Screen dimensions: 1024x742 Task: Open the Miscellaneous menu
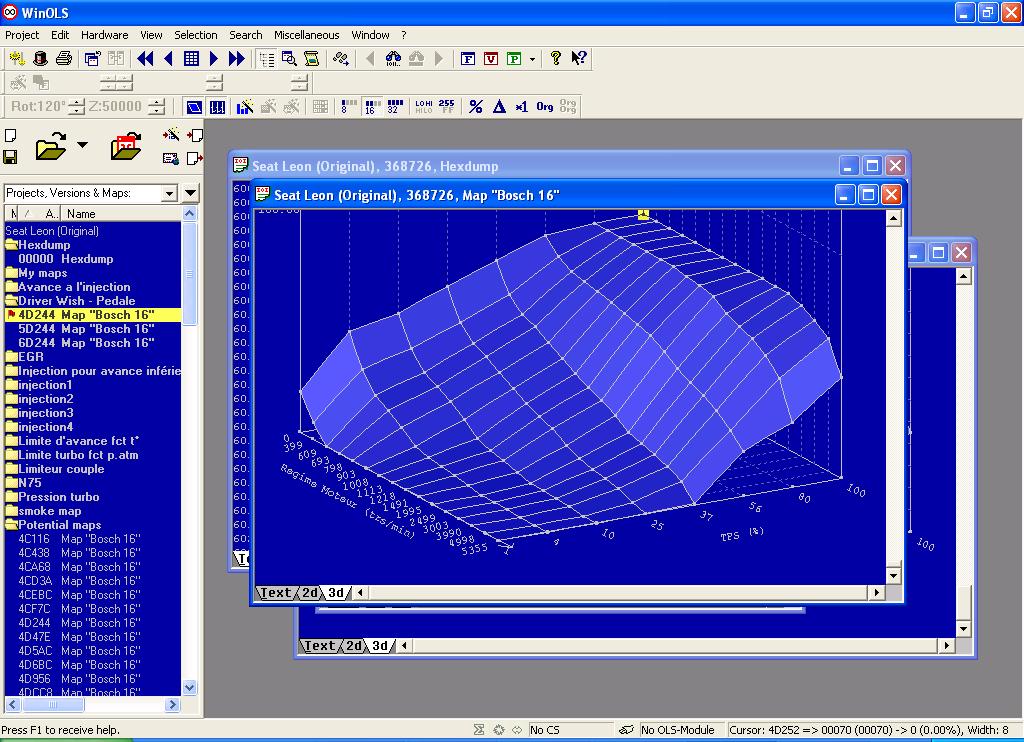coord(306,35)
